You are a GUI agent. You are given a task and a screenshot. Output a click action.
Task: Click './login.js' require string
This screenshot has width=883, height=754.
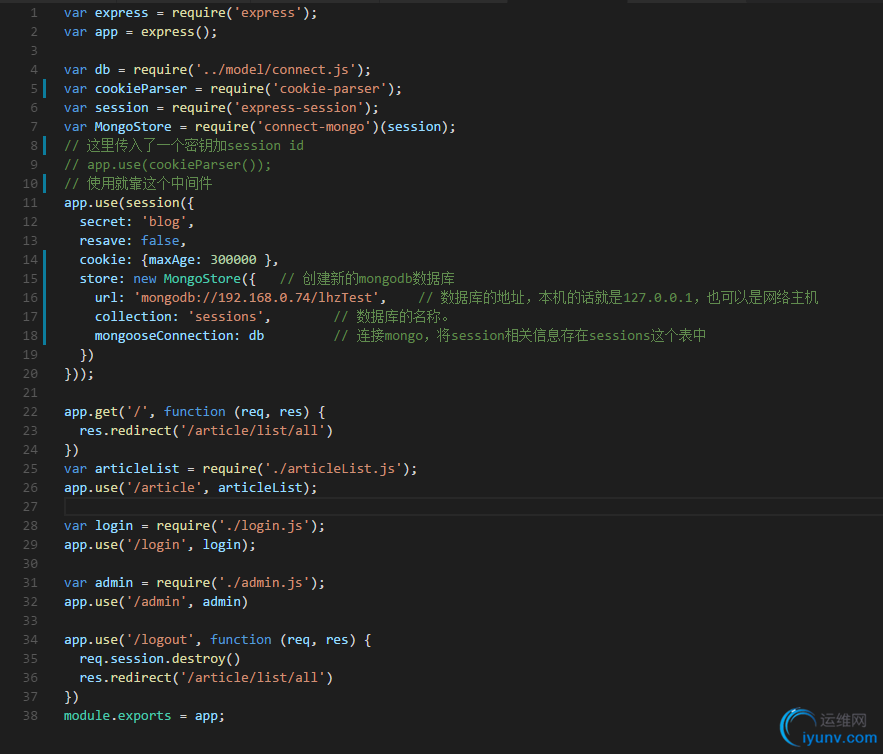click(x=264, y=526)
